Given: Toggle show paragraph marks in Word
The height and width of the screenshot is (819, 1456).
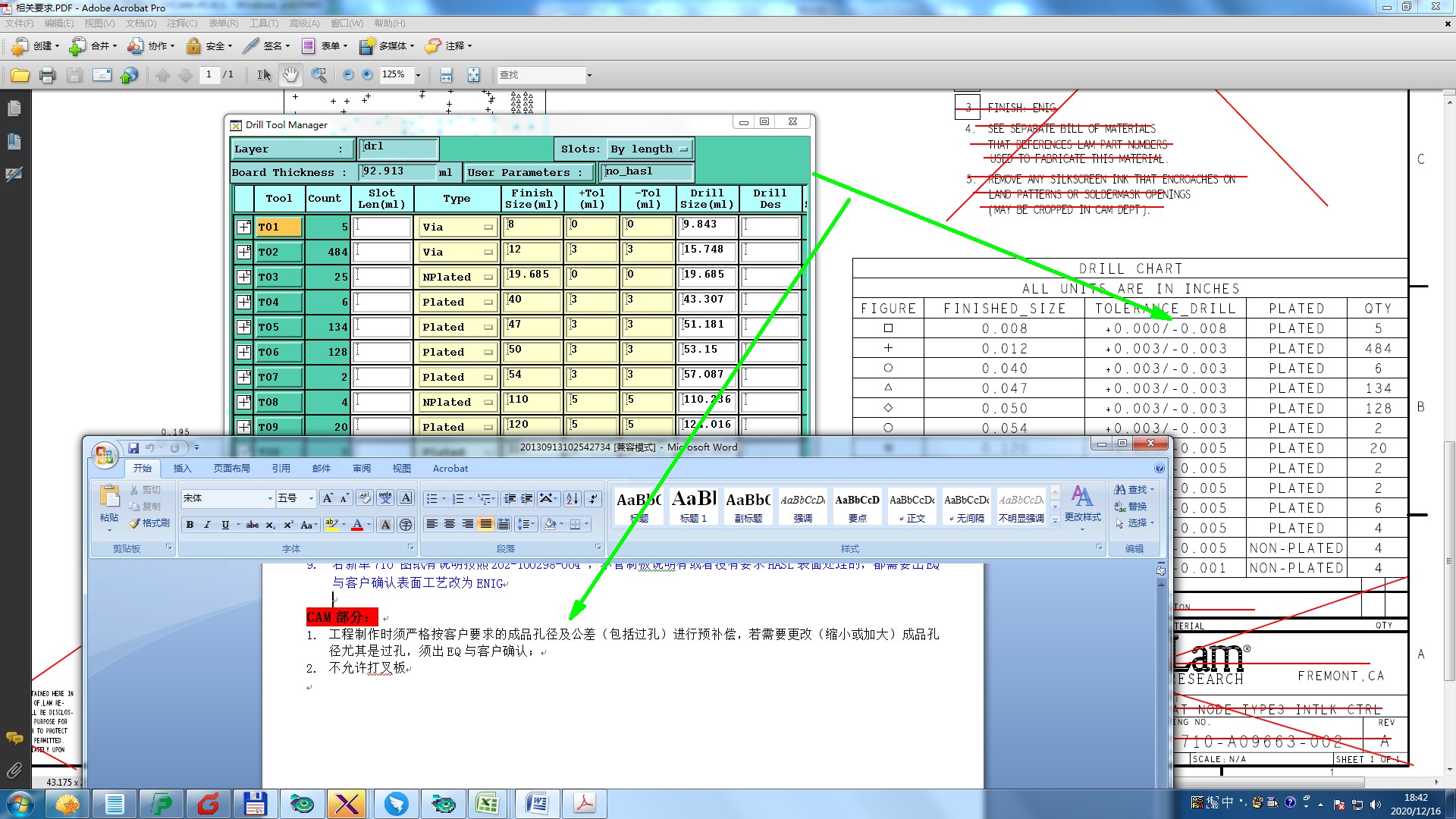Looking at the screenshot, I should [x=594, y=498].
